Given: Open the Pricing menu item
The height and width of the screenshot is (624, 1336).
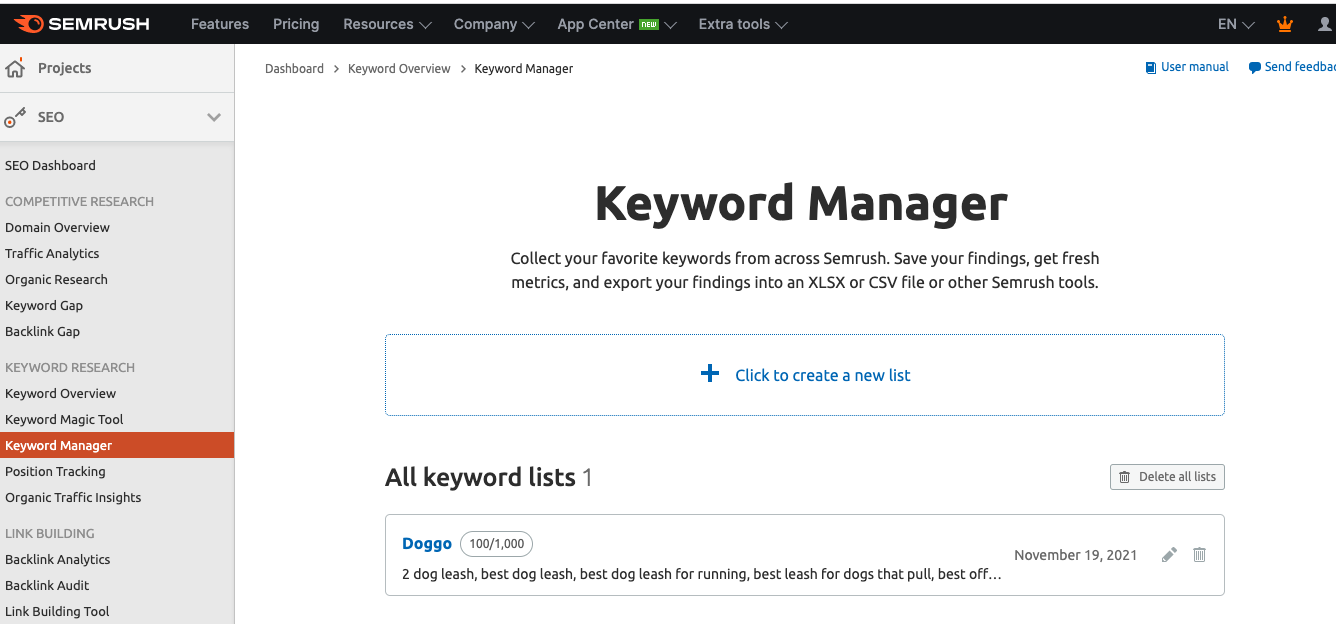Looking at the screenshot, I should pyautogui.click(x=296, y=24).
